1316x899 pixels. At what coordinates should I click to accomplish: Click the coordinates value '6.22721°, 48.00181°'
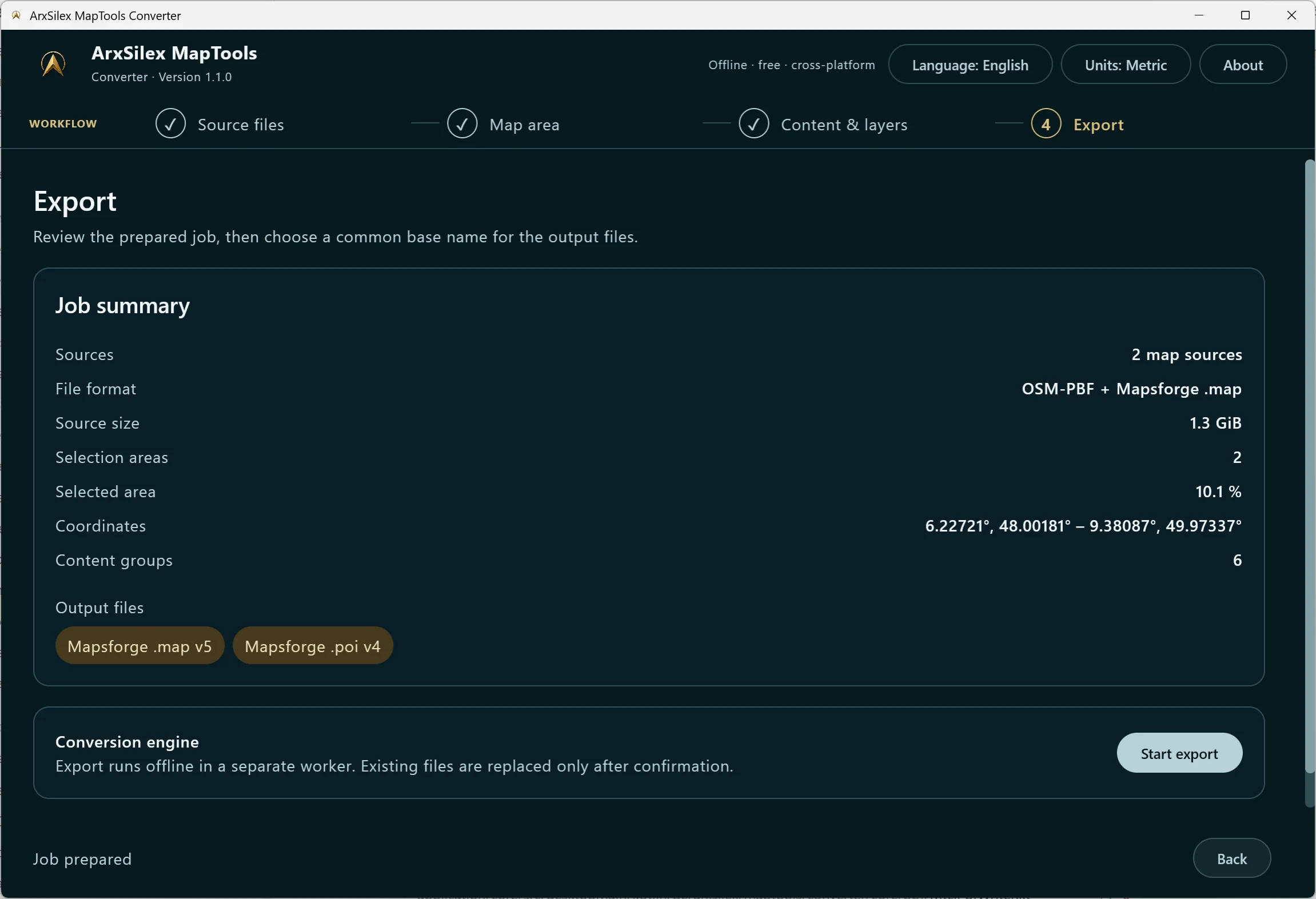click(998, 526)
